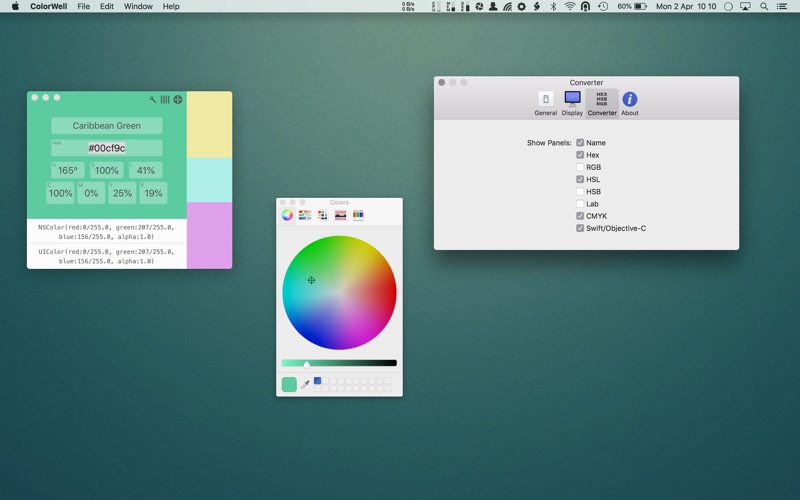Click the fan-shaped icon in menu bar

[507, 6]
